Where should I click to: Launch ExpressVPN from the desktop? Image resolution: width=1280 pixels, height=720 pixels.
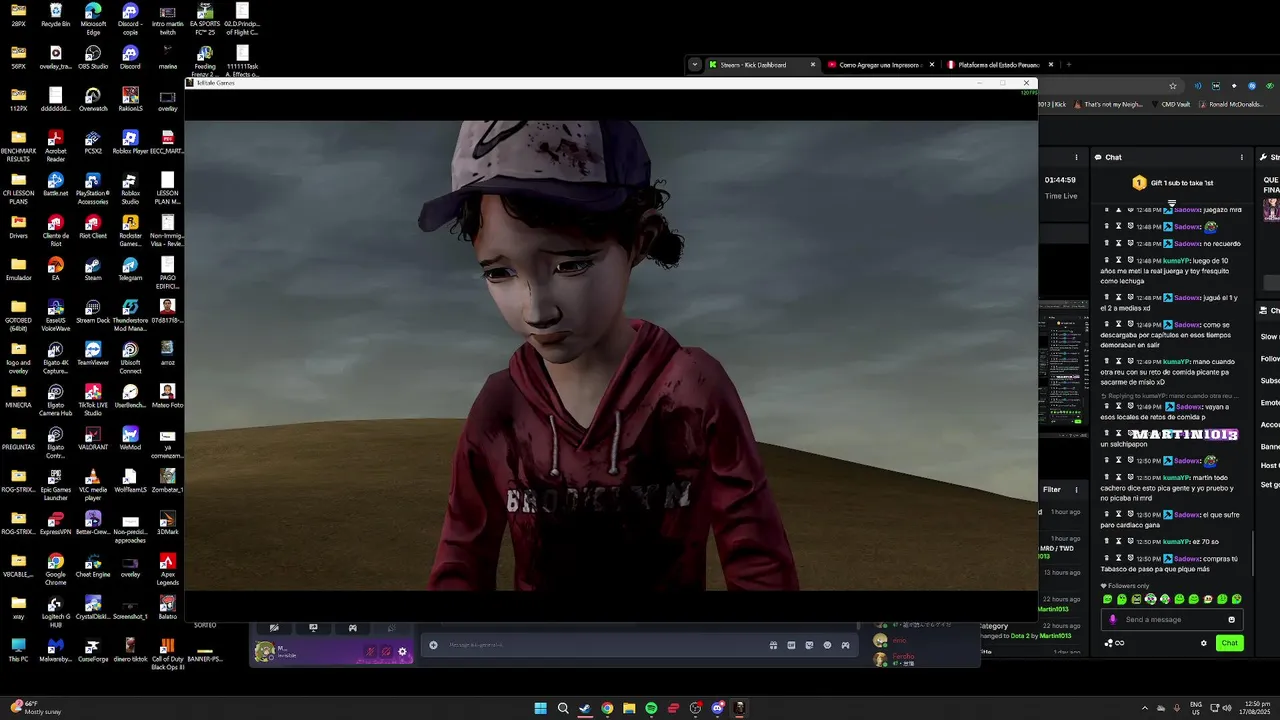tap(56, 523)
